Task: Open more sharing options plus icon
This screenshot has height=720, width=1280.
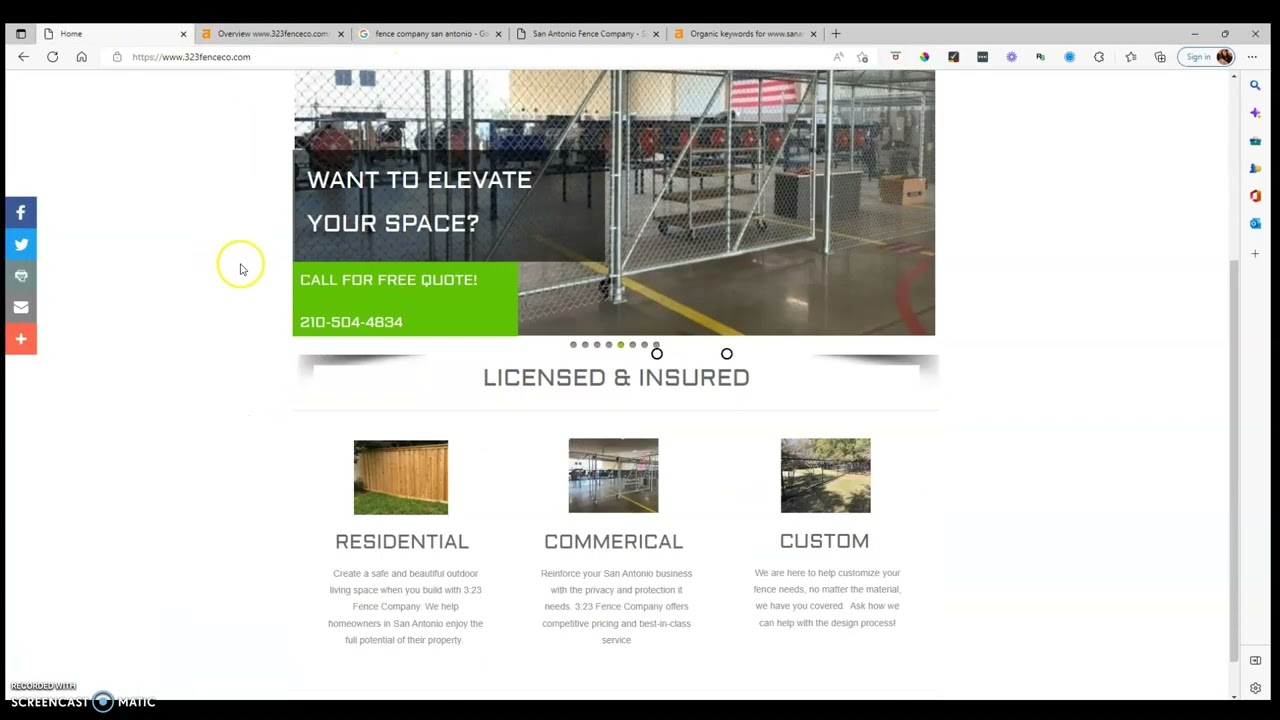Action: click(x=20, y=339)
